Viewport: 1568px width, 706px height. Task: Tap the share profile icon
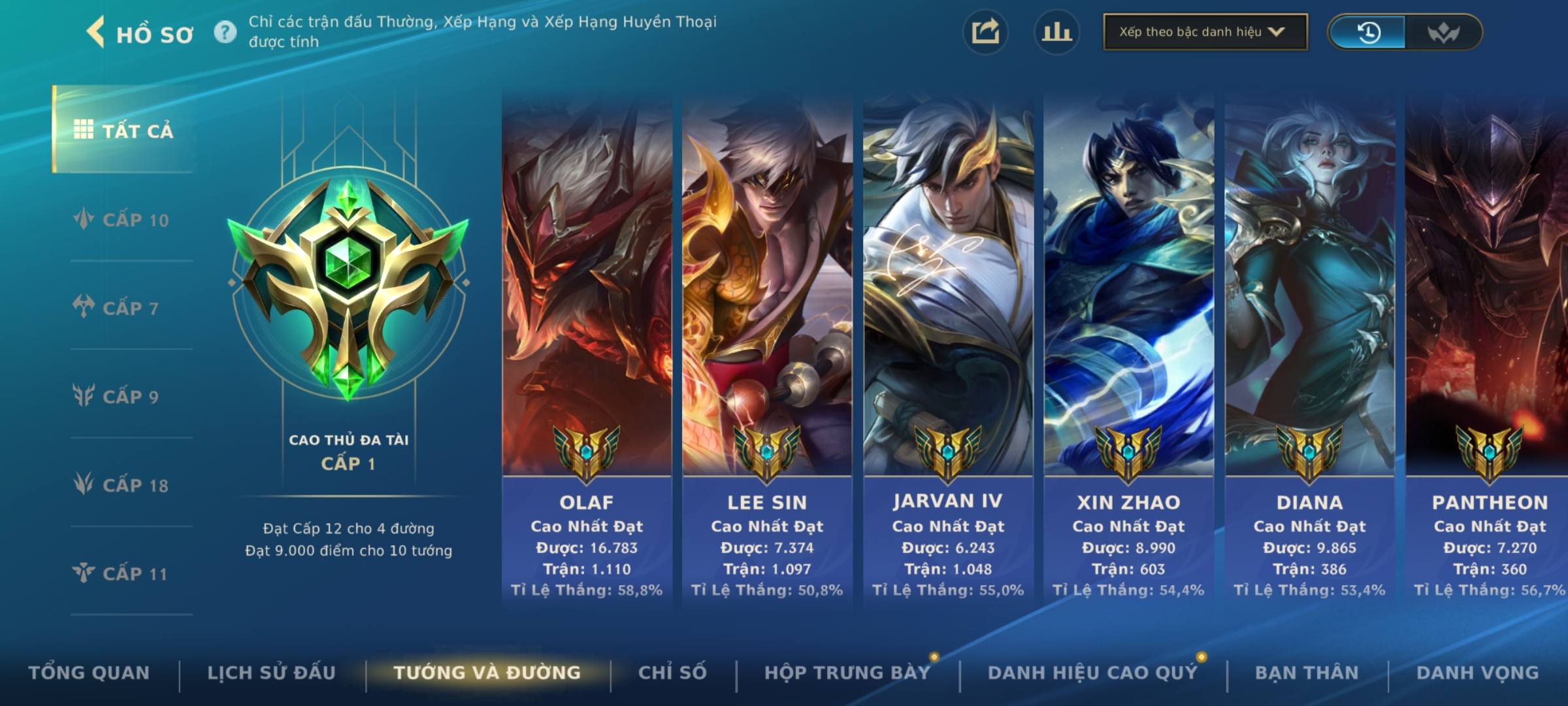coord(985,32)
